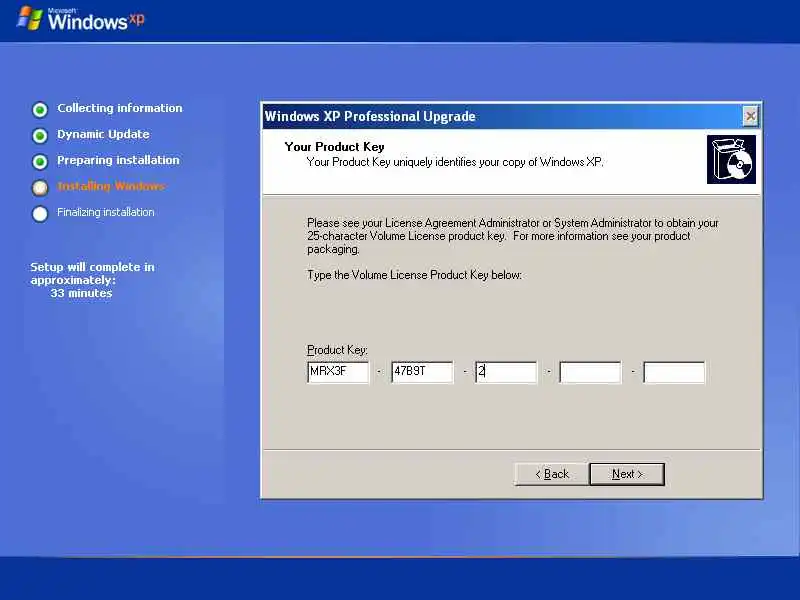The image size is (800, 600).
Task: Click the "Product Key:" label
Action: point(337,350)
